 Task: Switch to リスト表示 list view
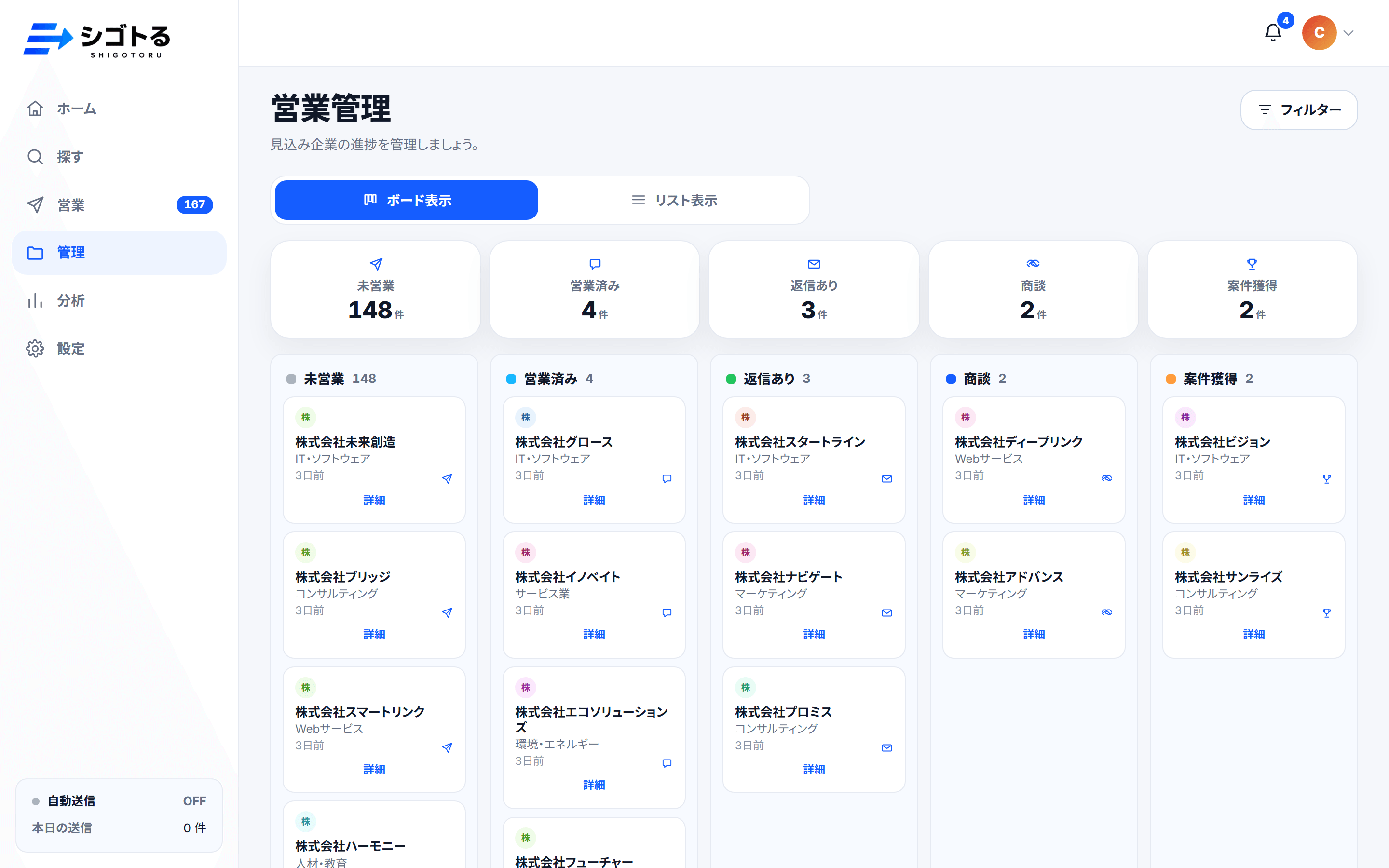click(x=674, y=200)
